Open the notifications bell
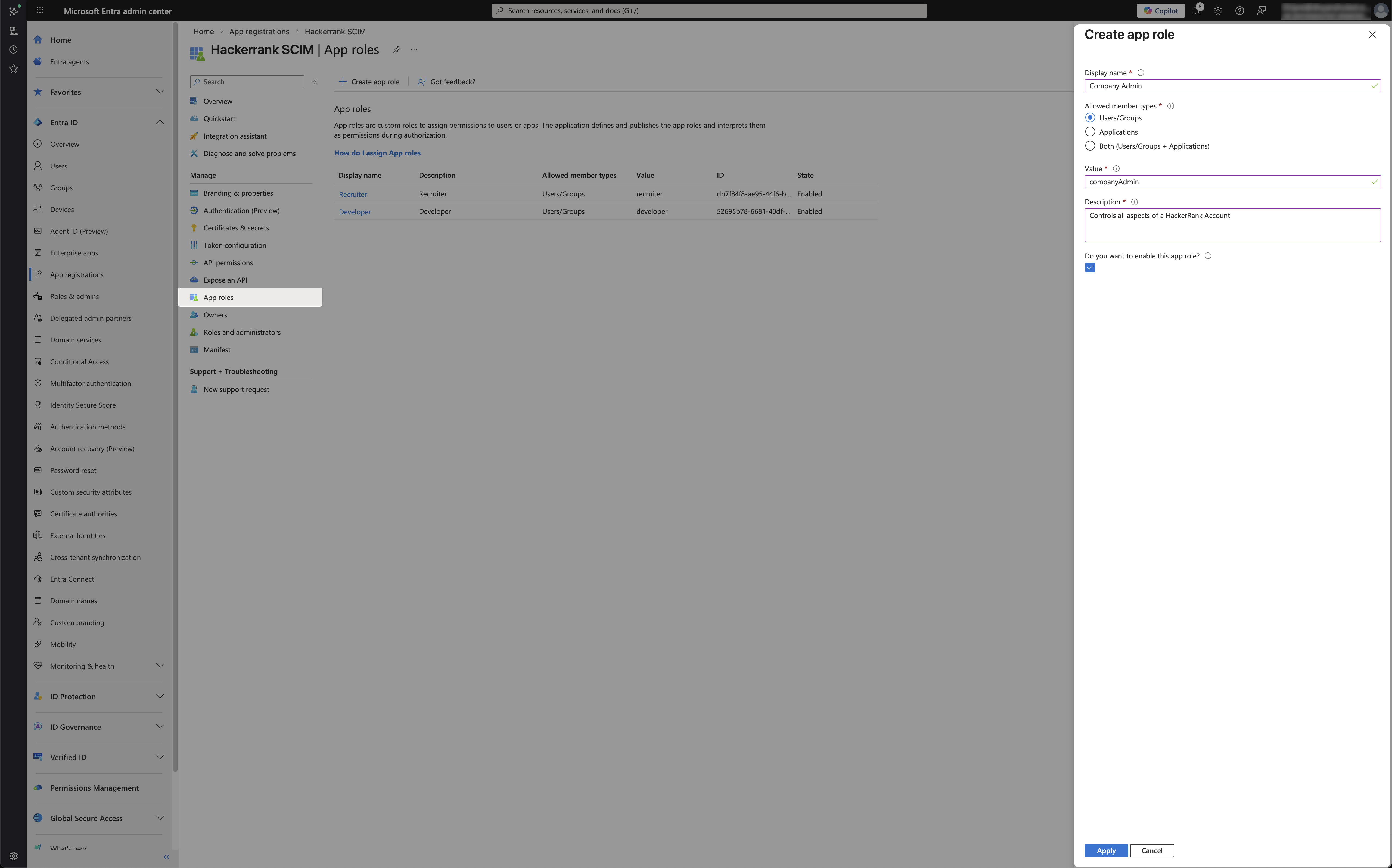Image resolution: width=1392 pixels, height=868 pixels. point(1196,10)
